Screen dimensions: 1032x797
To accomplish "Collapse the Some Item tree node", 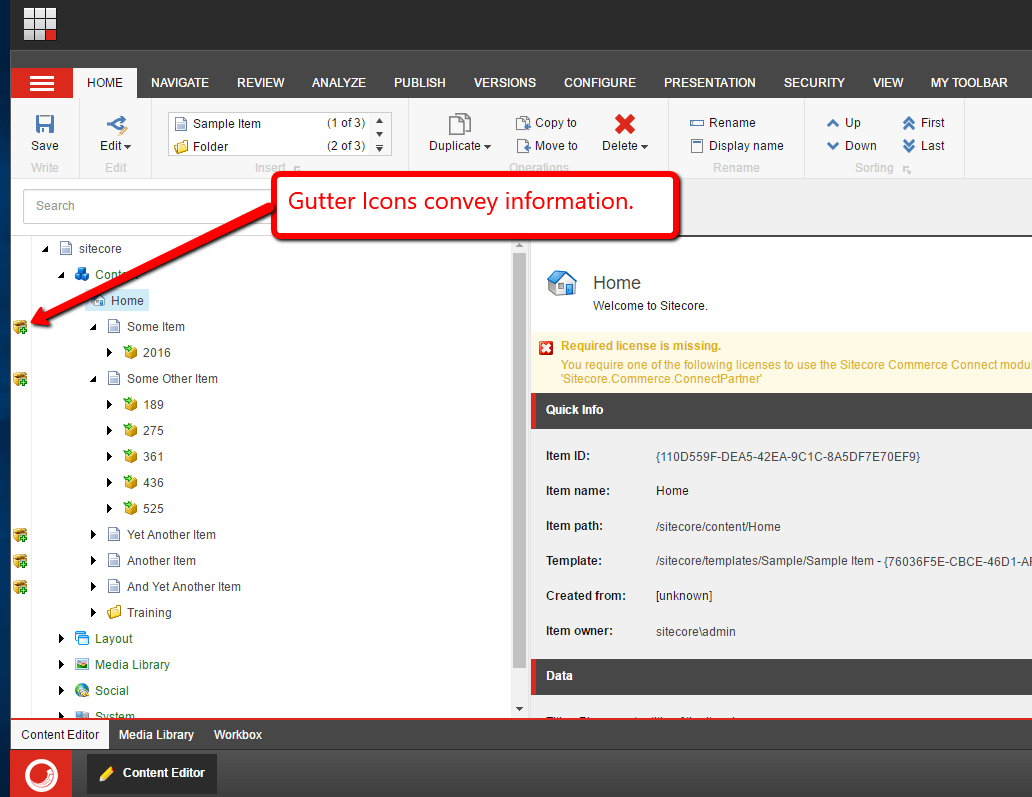I will click(94, 327).
